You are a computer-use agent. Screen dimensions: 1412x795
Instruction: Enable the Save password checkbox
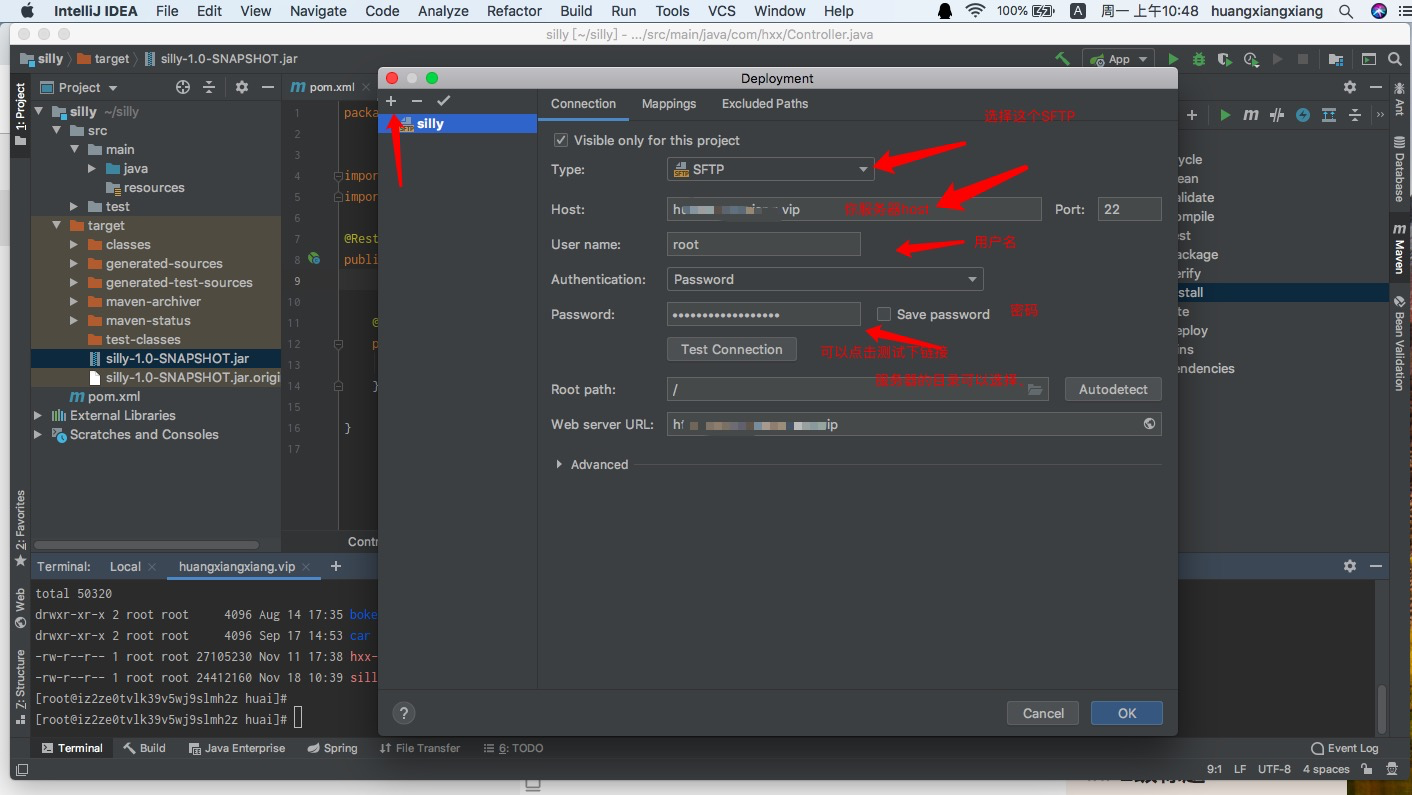pos(884,314)
